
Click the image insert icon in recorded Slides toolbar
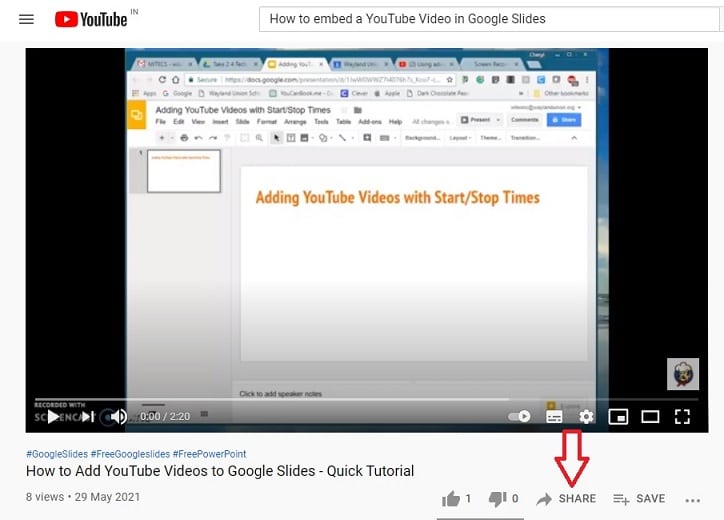pos(304,138)
